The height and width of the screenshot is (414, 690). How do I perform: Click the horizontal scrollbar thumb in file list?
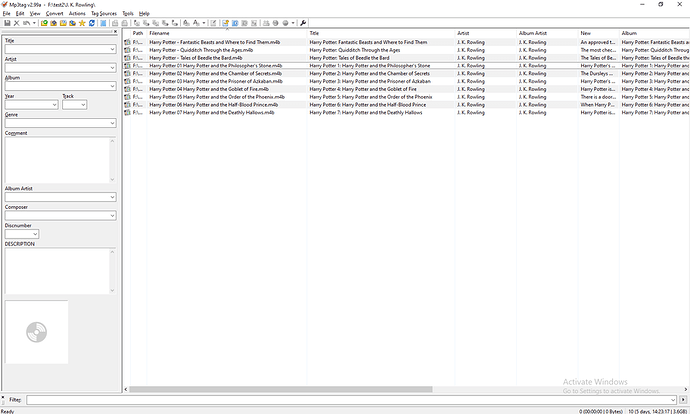[x=281, y=389]
